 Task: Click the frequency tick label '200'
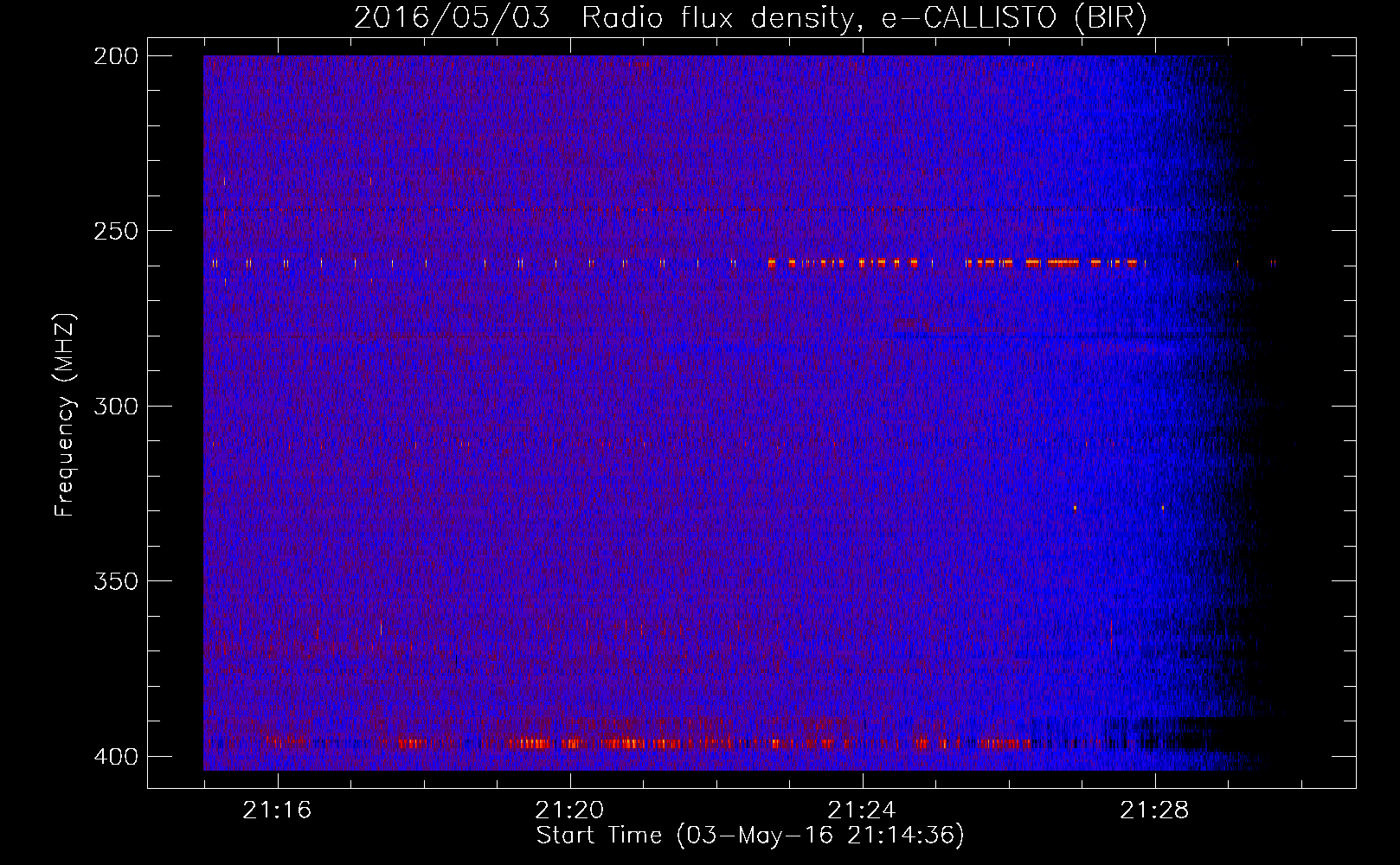click(116, 56)
